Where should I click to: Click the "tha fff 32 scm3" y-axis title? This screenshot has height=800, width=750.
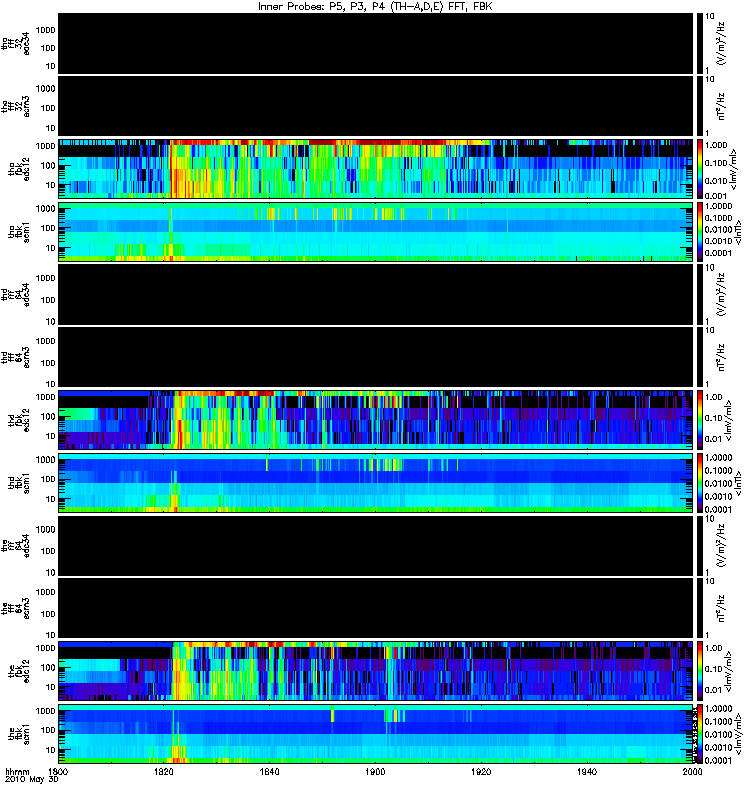pos(15,107)
